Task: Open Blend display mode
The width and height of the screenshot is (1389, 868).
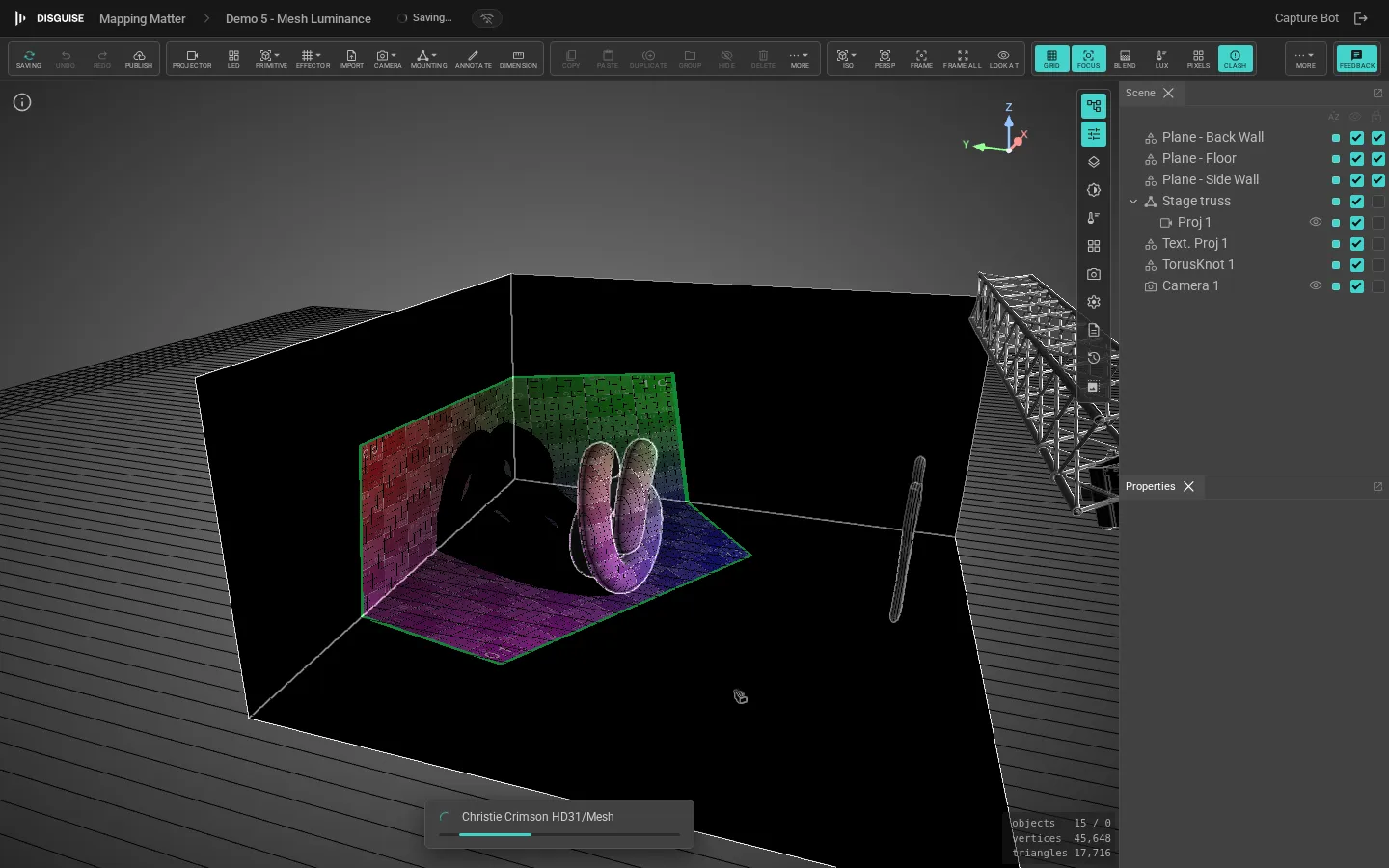Action: 1125,59
